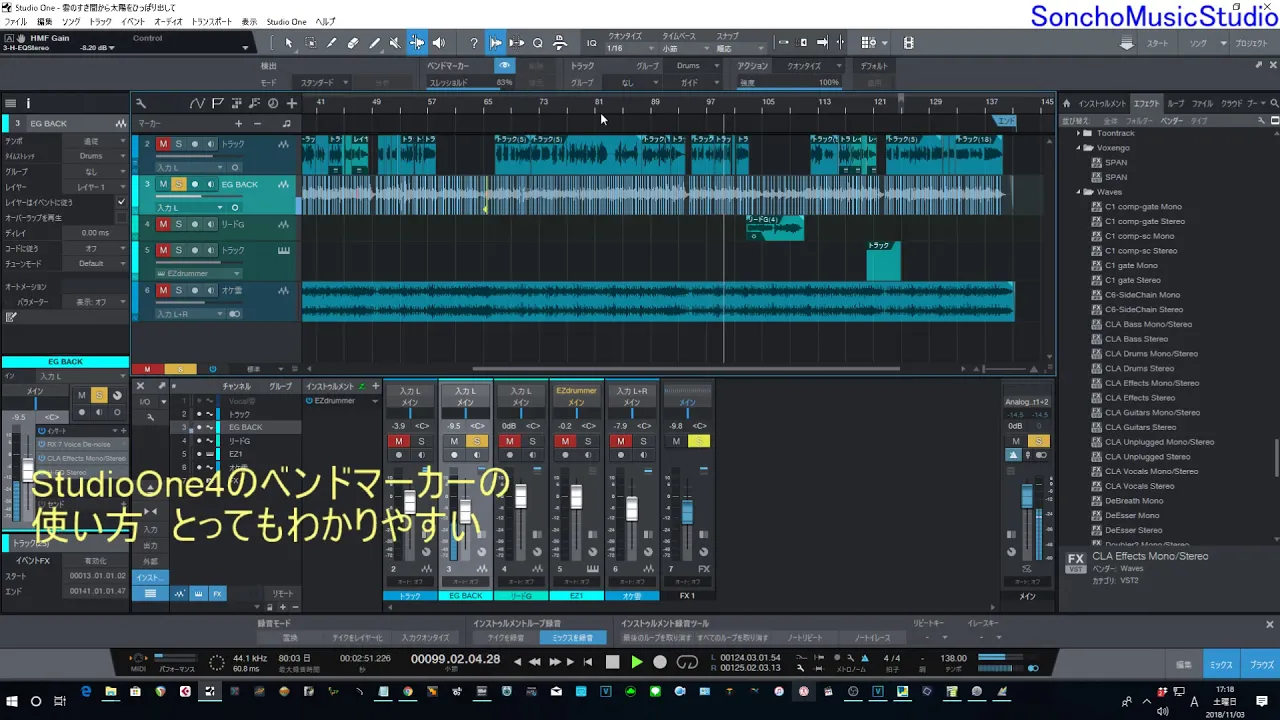Add track with plus icon
1280x720 pixels.
pos(292,103)
